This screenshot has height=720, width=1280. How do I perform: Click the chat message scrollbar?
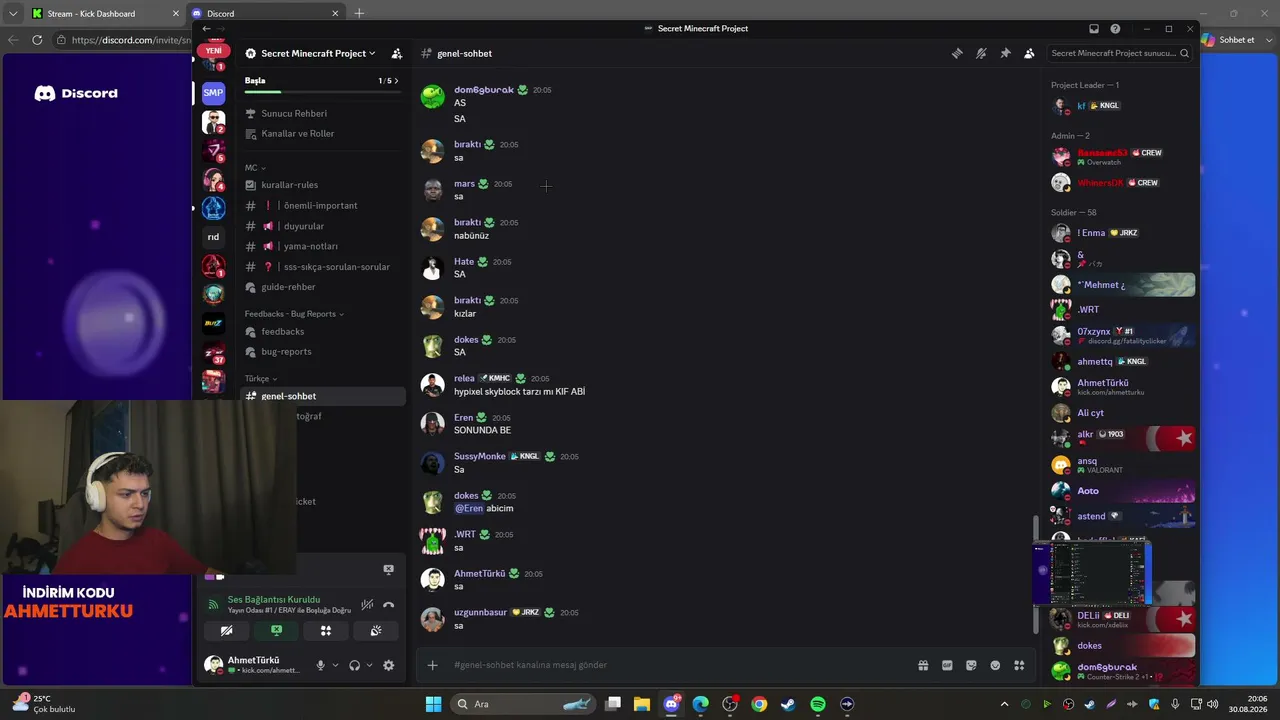[1036, 574]
